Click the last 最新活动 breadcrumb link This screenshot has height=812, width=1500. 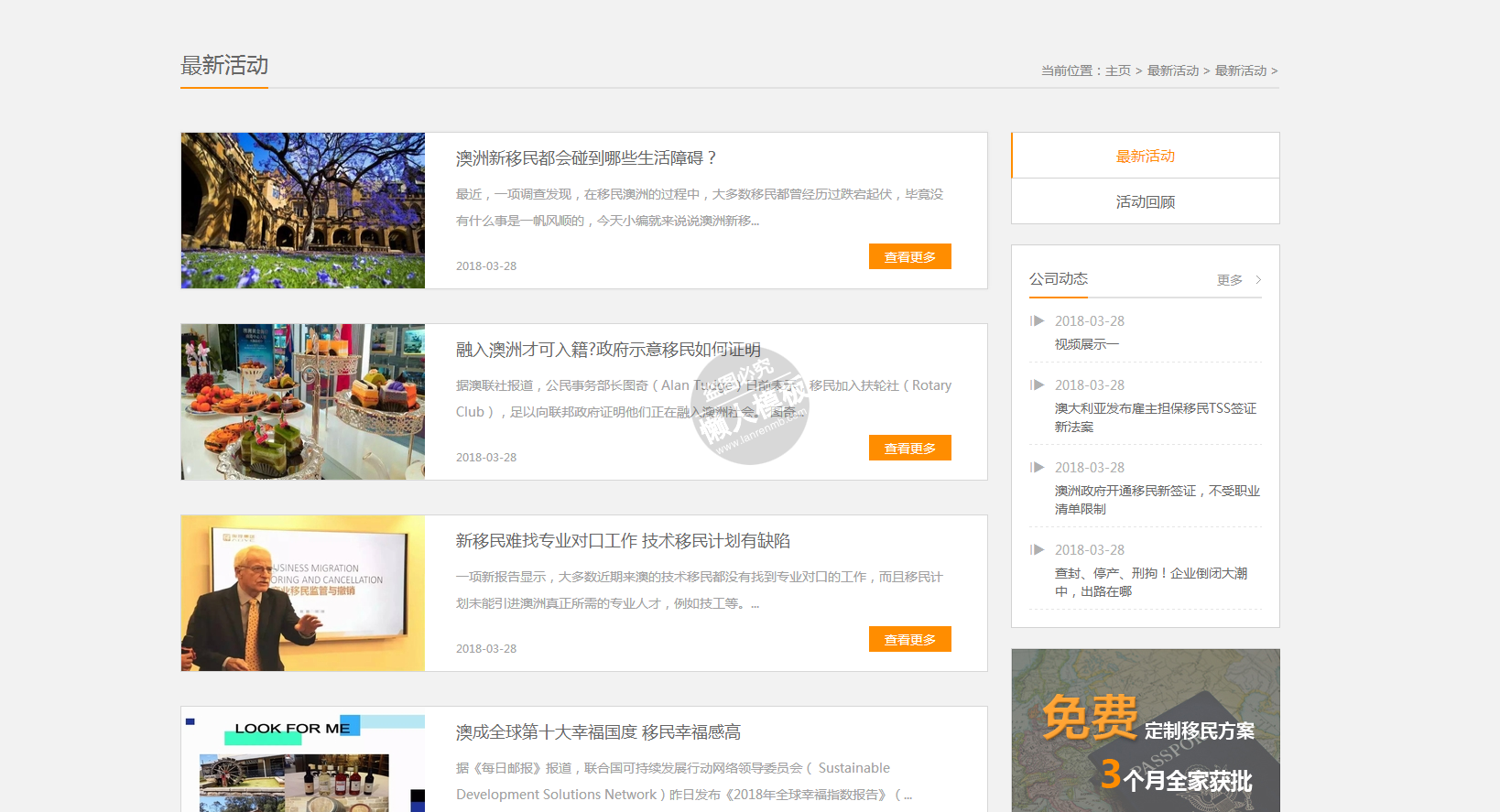point(1241,70)
